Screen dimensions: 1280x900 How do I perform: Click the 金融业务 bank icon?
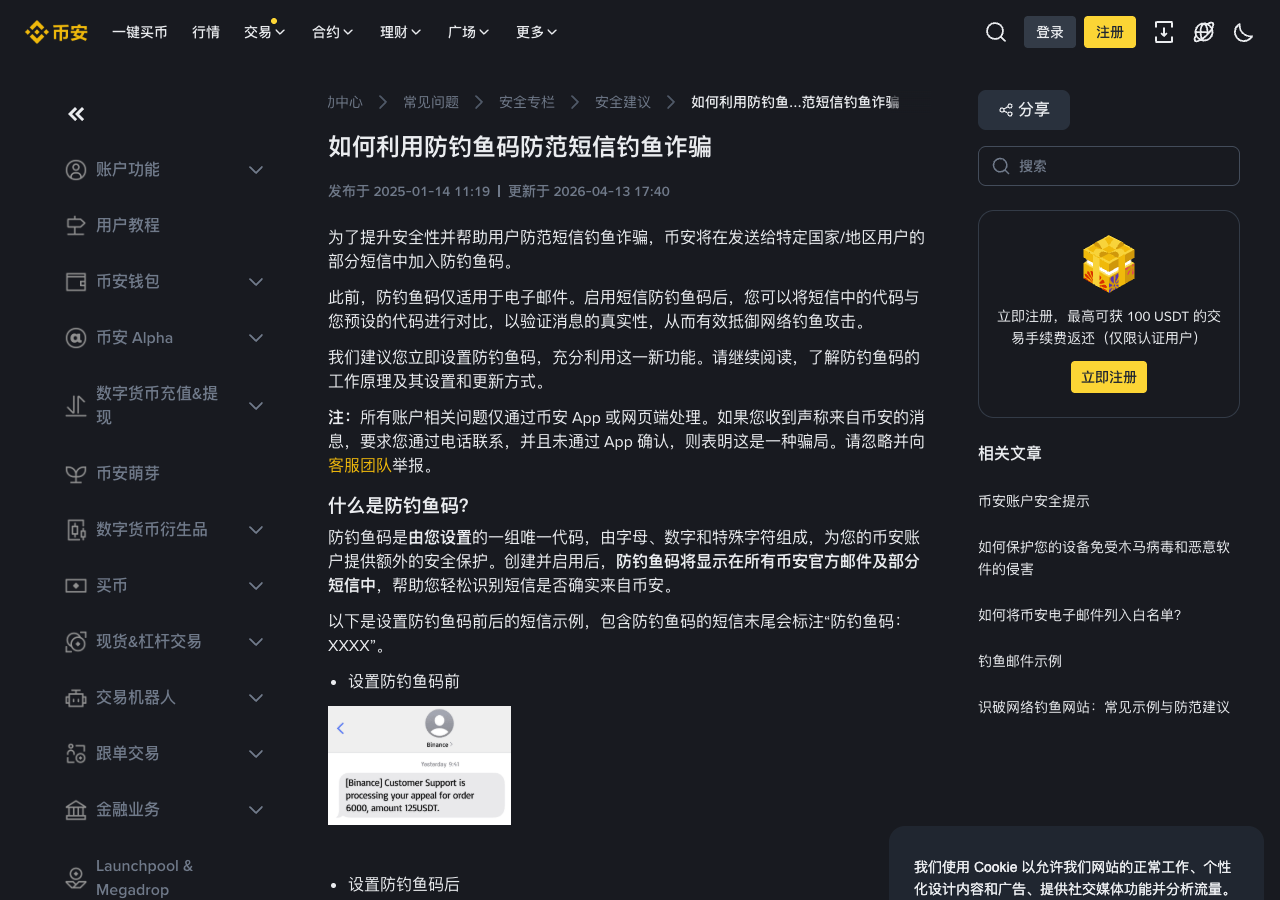coord(76,810)
